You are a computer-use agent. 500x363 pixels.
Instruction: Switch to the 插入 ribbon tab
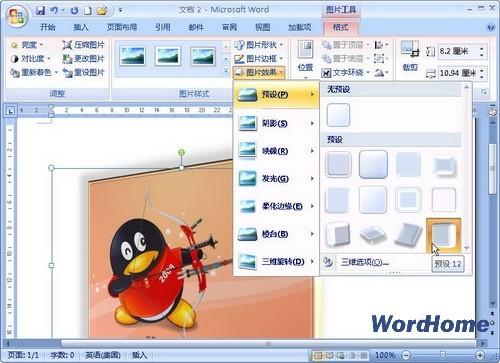click(x=81, y=27)
